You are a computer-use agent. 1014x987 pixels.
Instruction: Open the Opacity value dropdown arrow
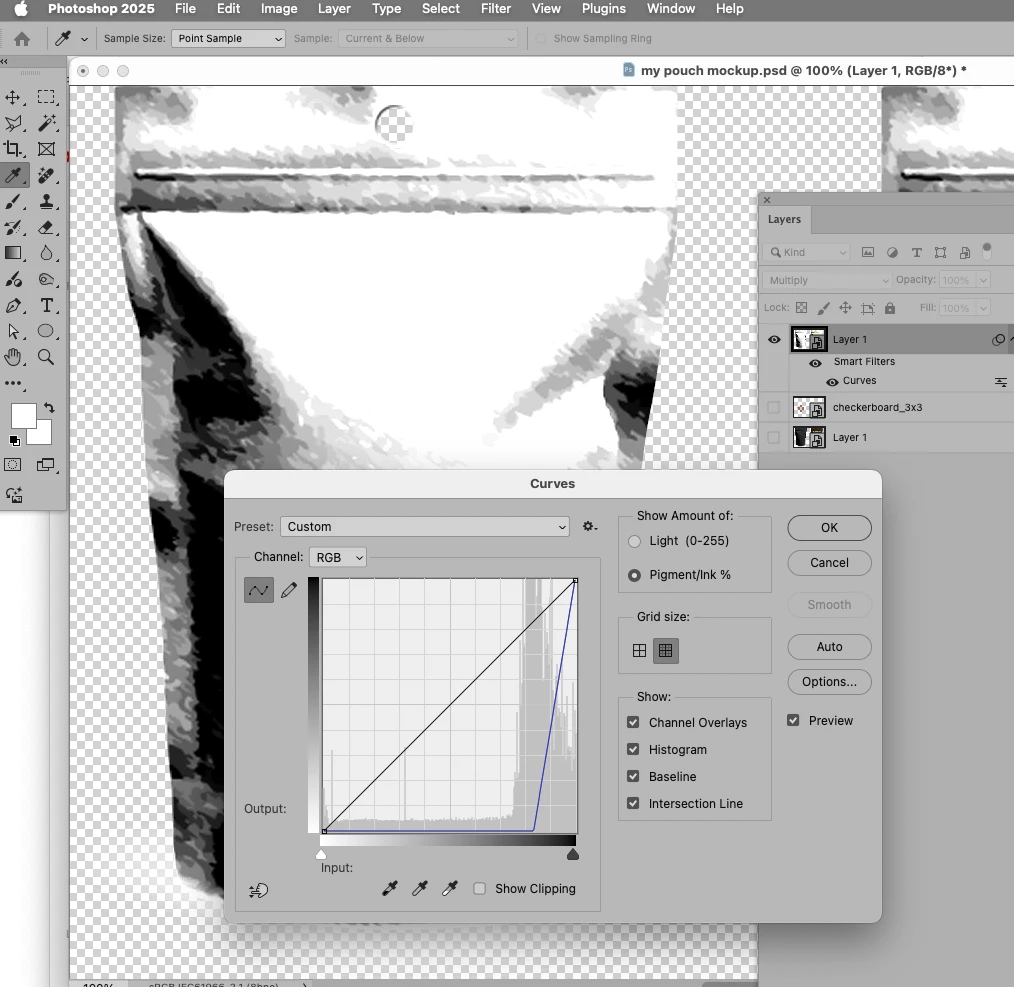[984, 280]
